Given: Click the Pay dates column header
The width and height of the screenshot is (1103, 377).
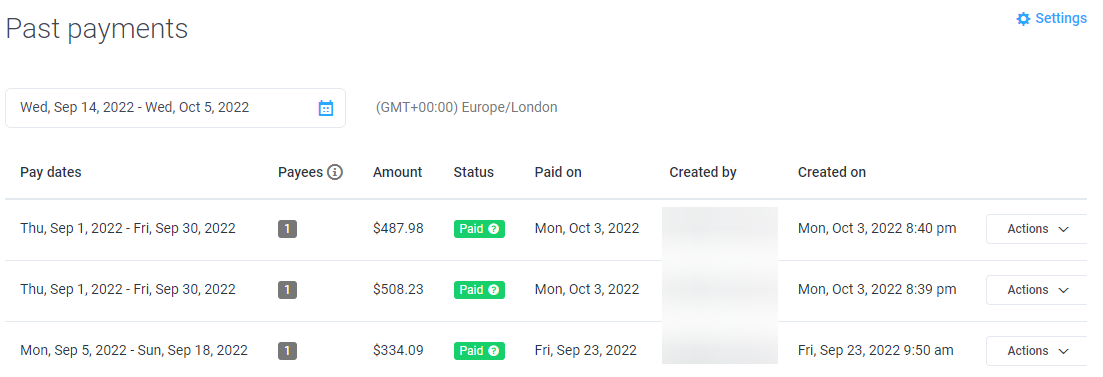Looking at the screenshot, I should (51, 172).
